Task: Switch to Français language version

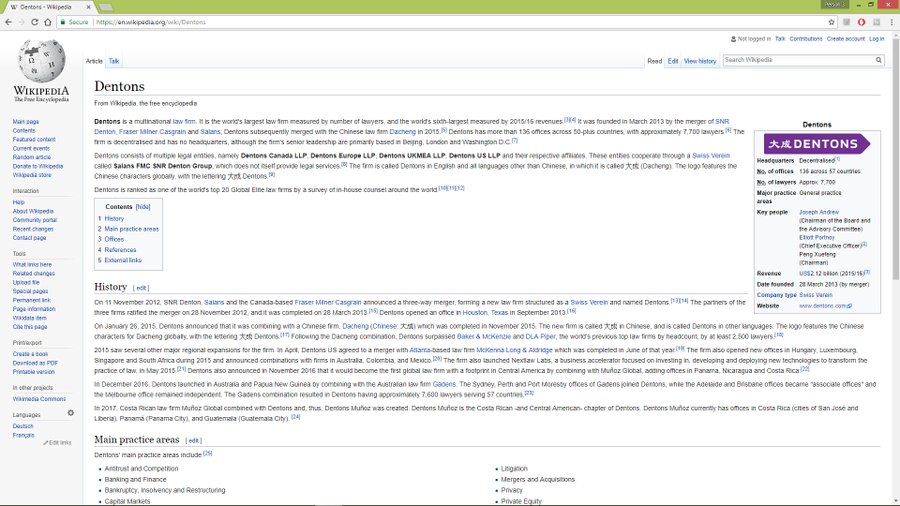Action: (x=24, y=435)
